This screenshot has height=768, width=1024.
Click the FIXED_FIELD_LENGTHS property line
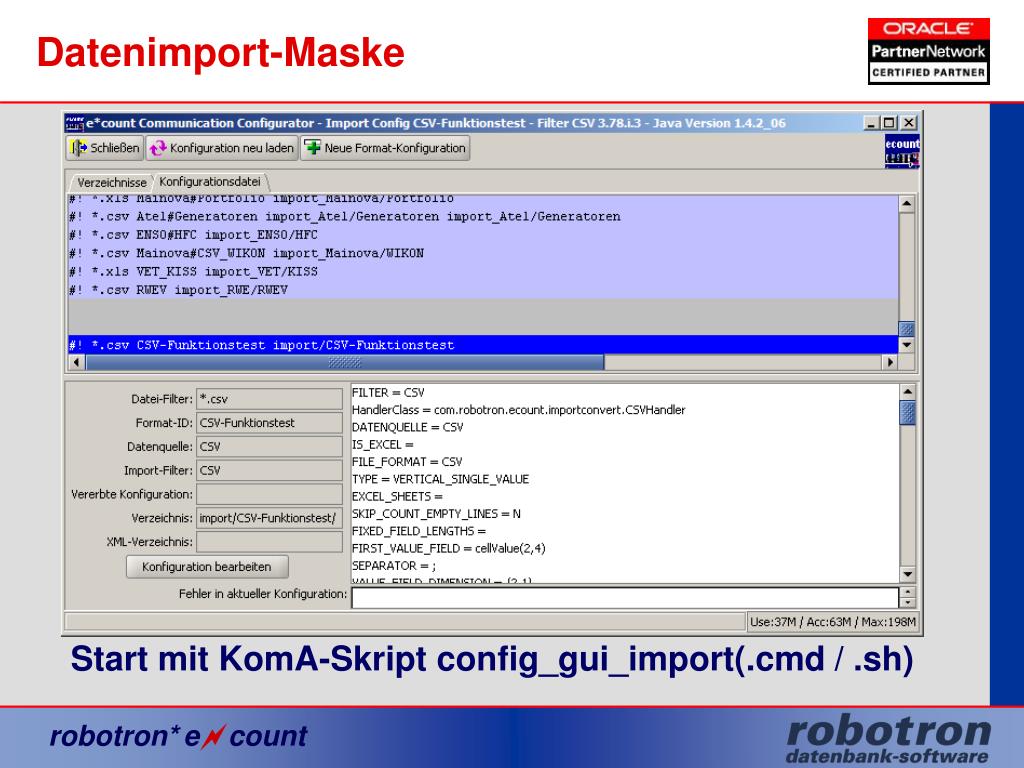point(419,531)
